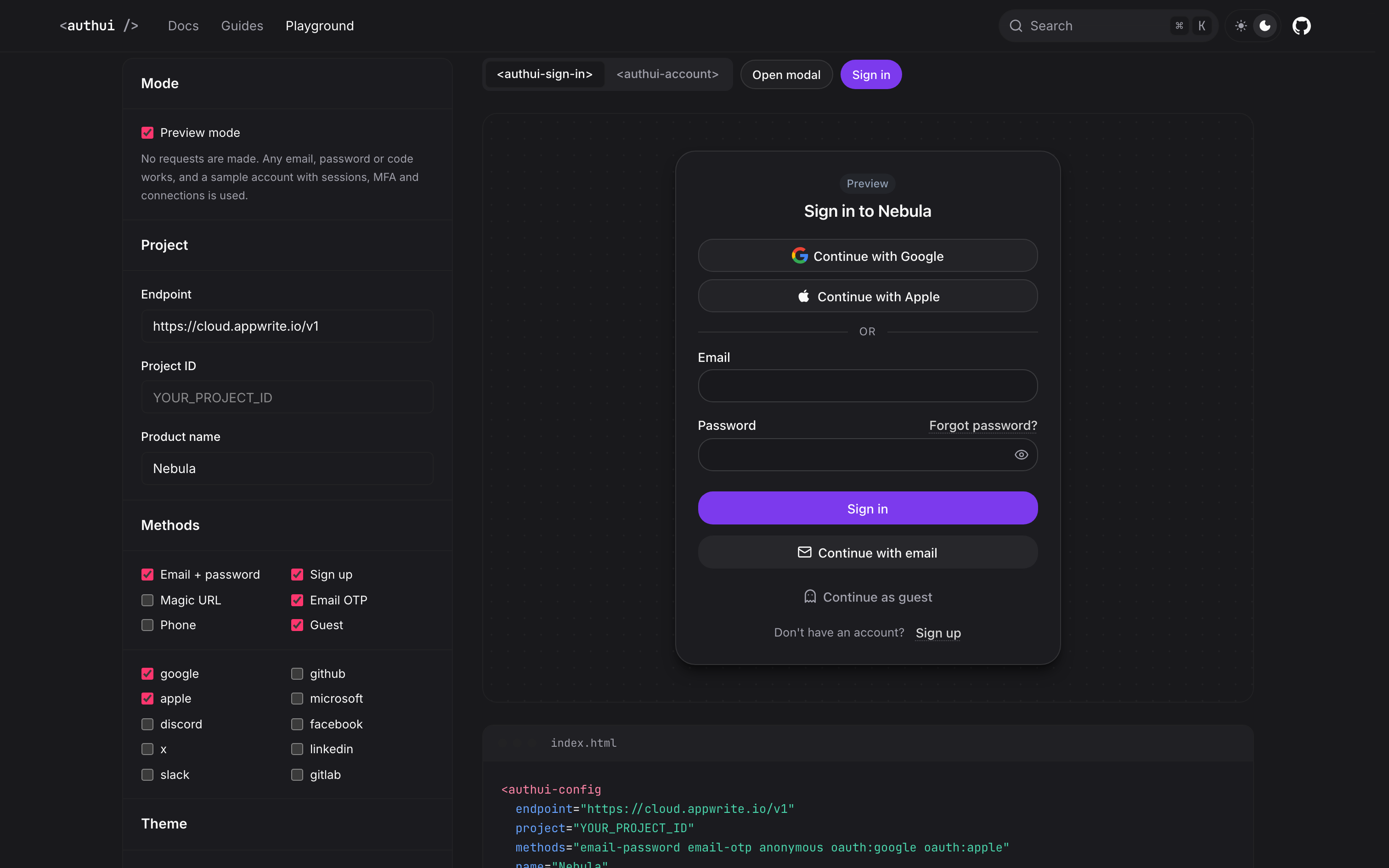The image size is (1389, 868).
Task: Click Continue with Apple button
Action: (x=867, y=296)
